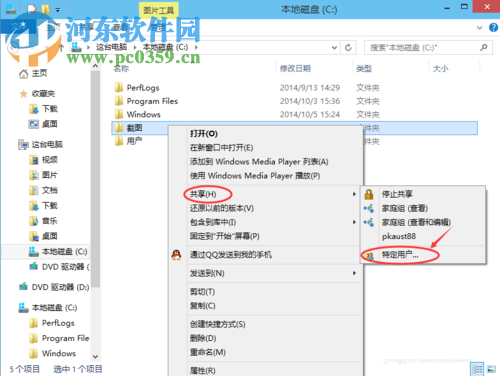This screenshot has height=376, width=500.
Task: Click the 收藏夹 star icon
Action: click(23, 94)
